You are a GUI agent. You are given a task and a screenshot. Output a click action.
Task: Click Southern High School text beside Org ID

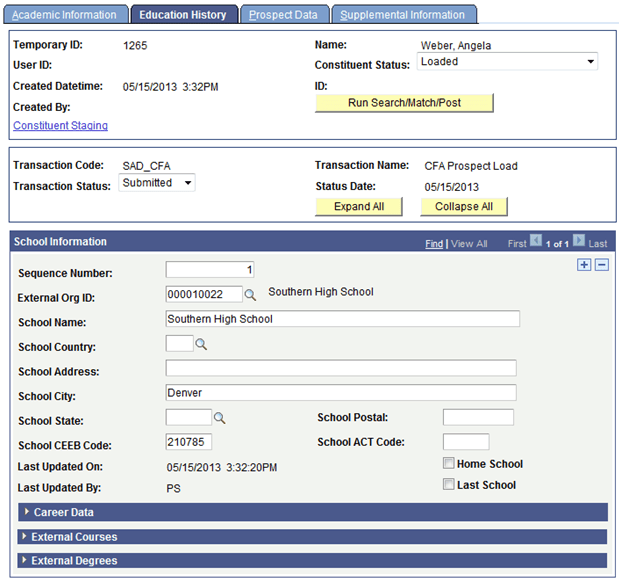[321, 292]
